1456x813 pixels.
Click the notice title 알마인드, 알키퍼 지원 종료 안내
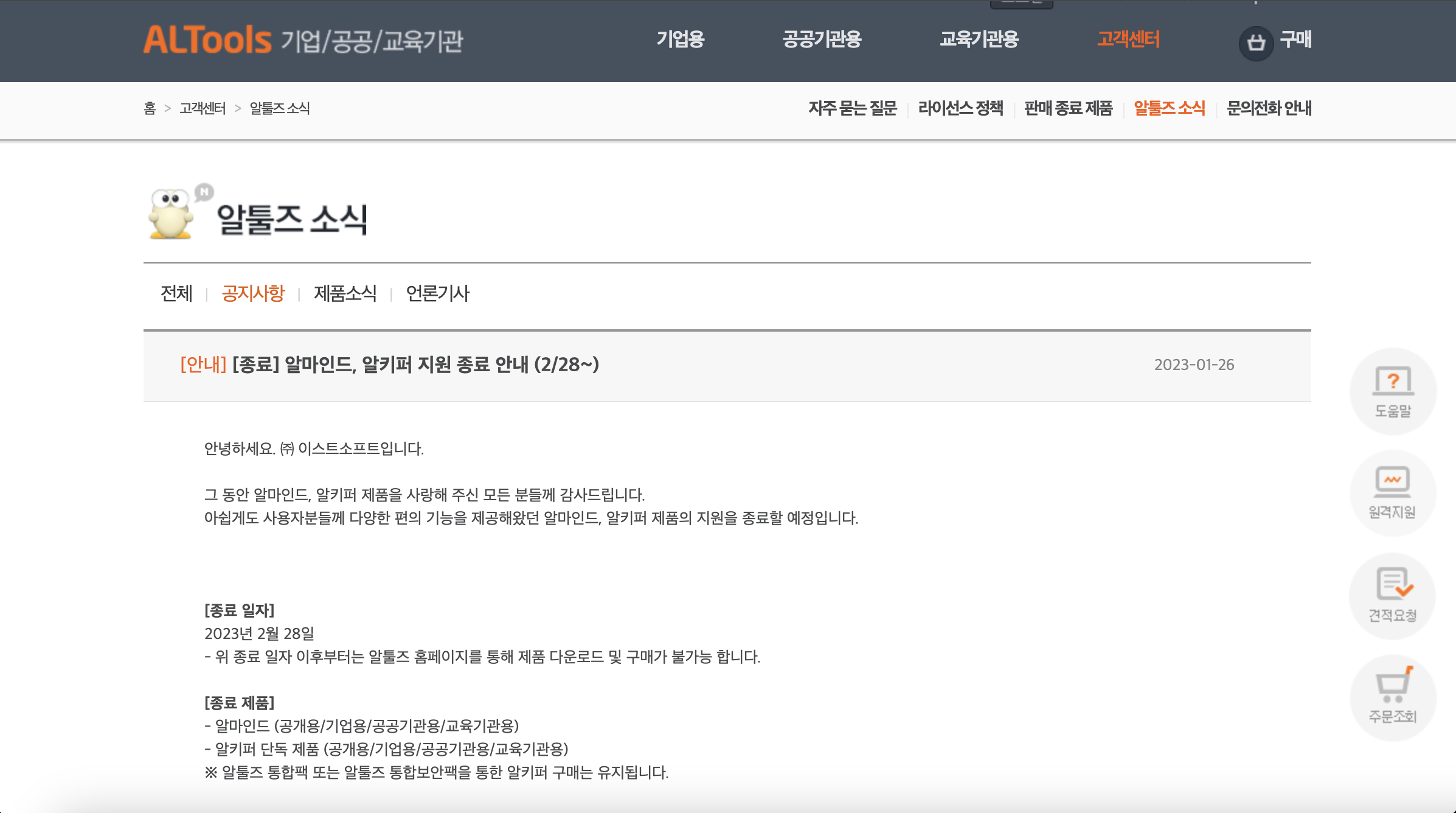pyautogui.click(x=416, y=365)
